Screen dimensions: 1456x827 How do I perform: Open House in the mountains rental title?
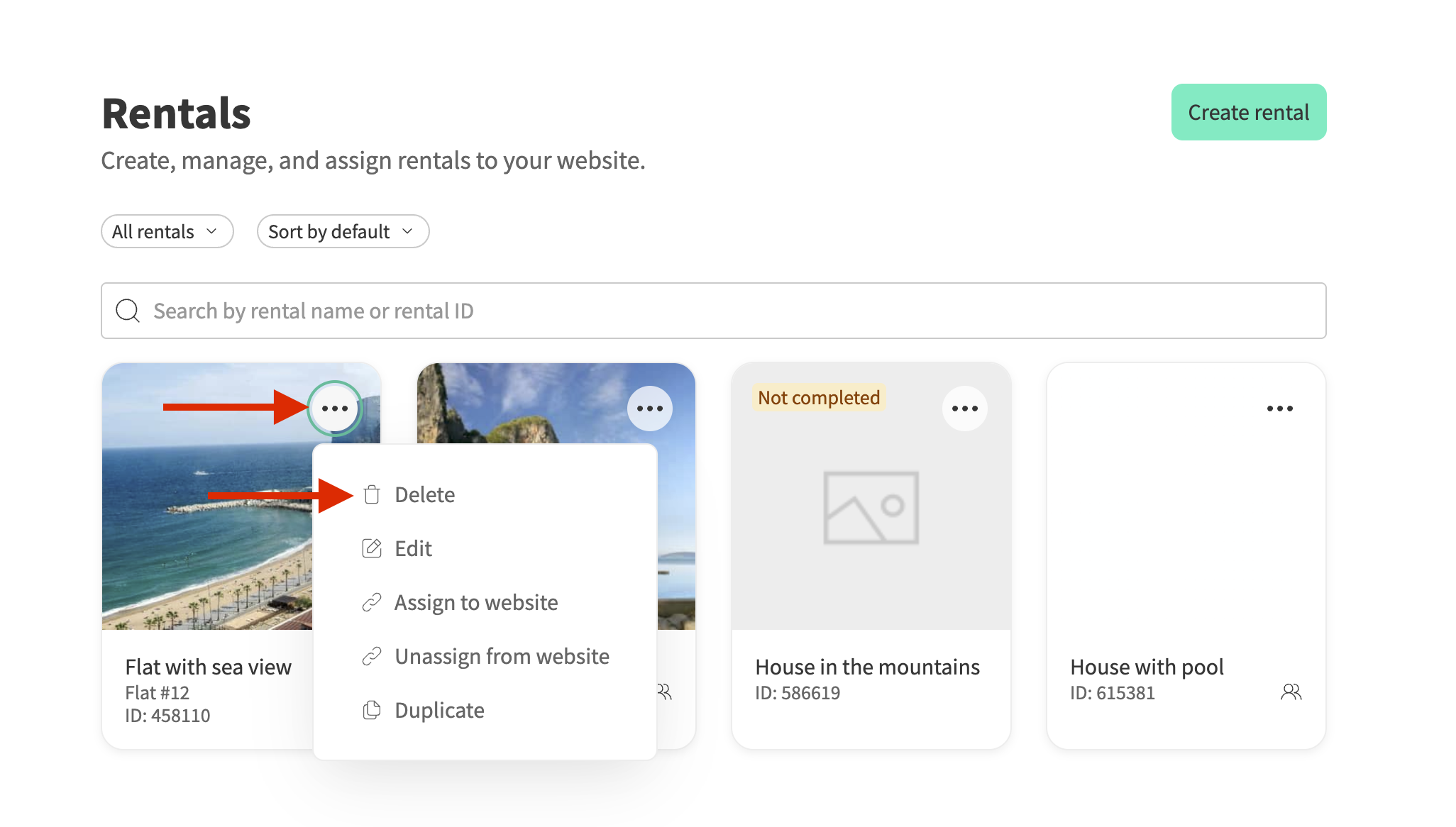click(x=867, y=667)
